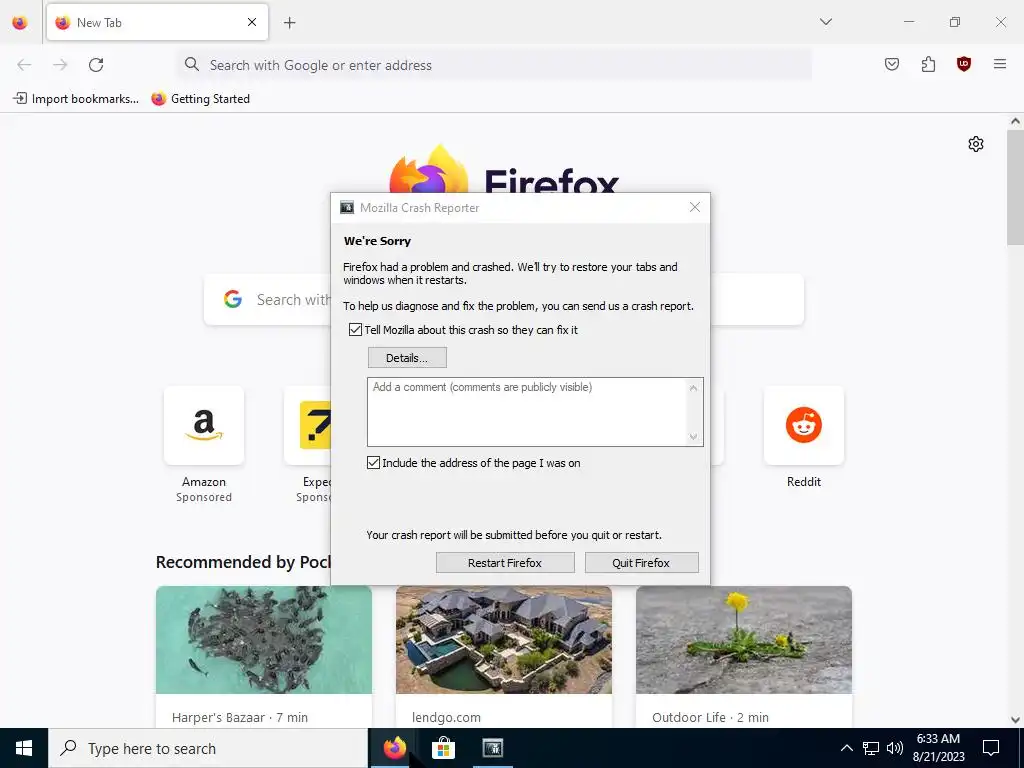Uncheck Tell Mozilla about this crash
The image size is (1024, 768).
(355, 330)
